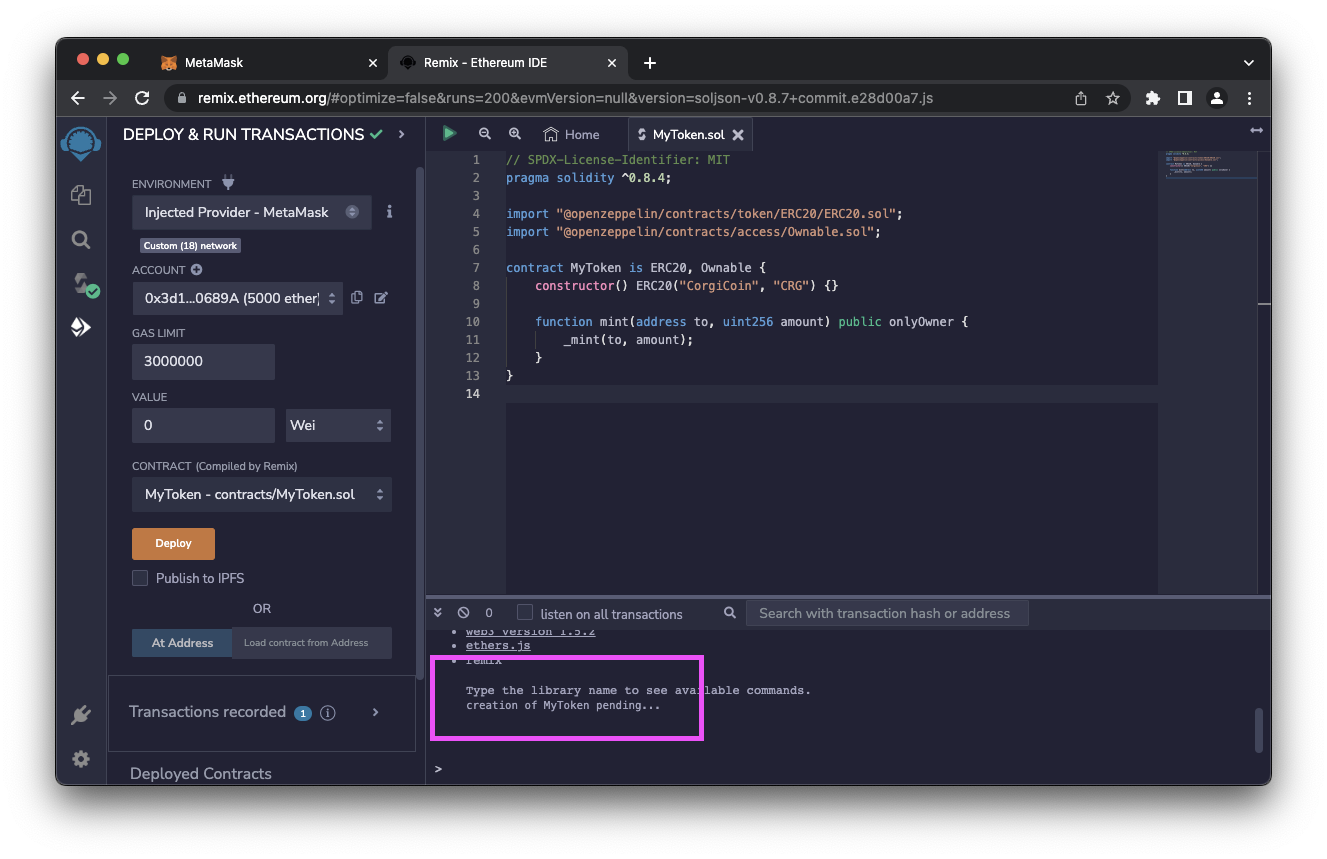Go back in browser history
Viewport: 1327px width, 859px height.
click(78, 98)
